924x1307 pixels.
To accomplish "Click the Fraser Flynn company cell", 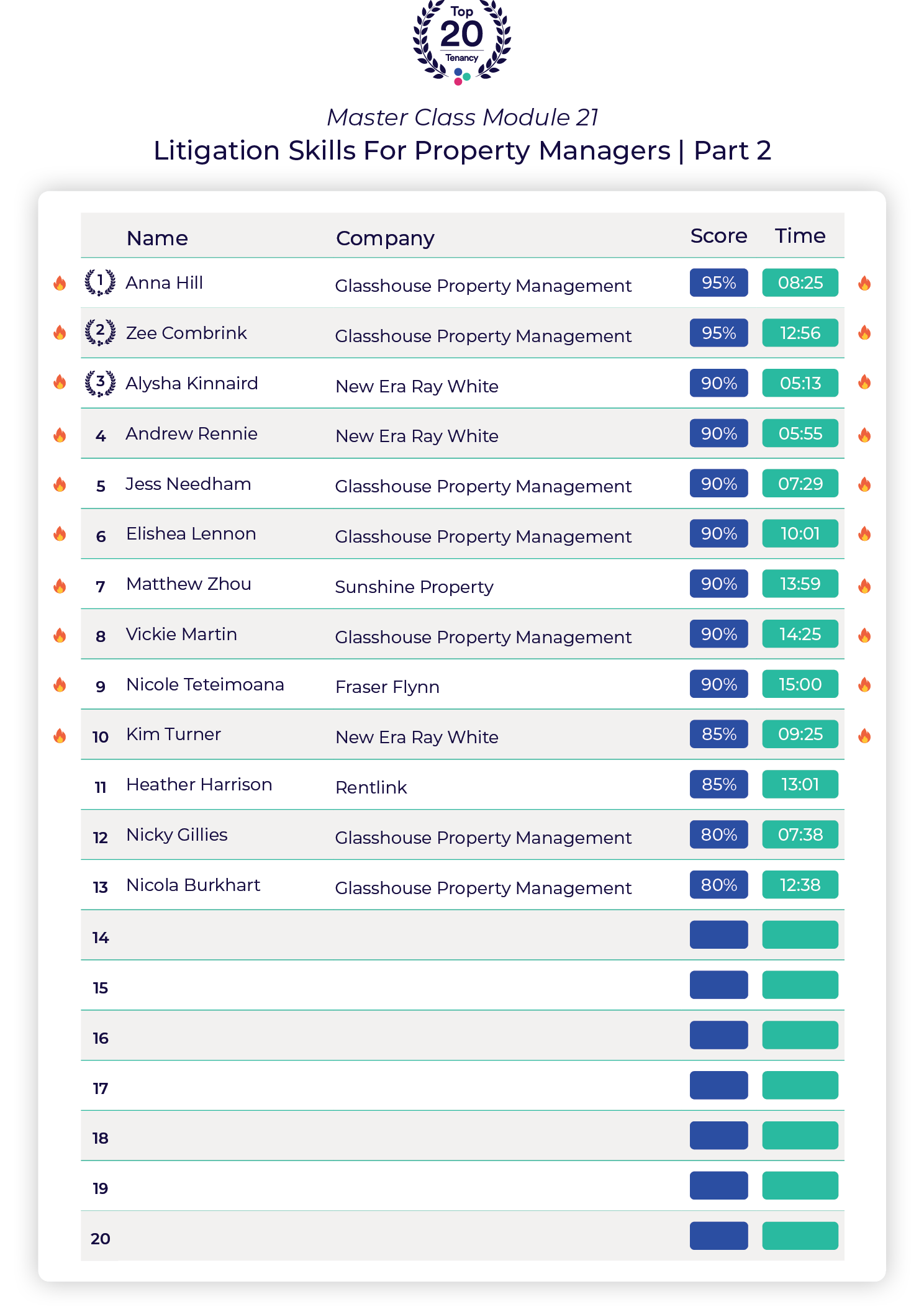I will (x=387, y=687).
